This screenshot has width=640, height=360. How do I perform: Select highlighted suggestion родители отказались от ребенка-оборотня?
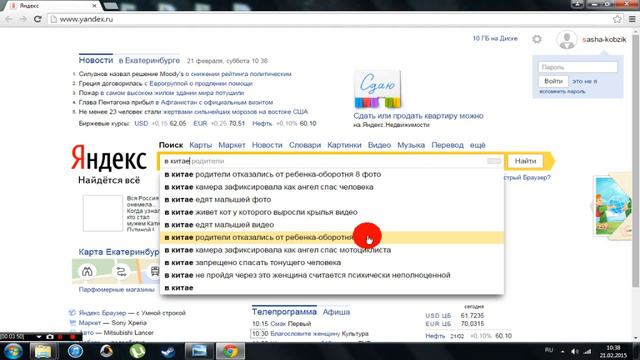coord(332,238)
